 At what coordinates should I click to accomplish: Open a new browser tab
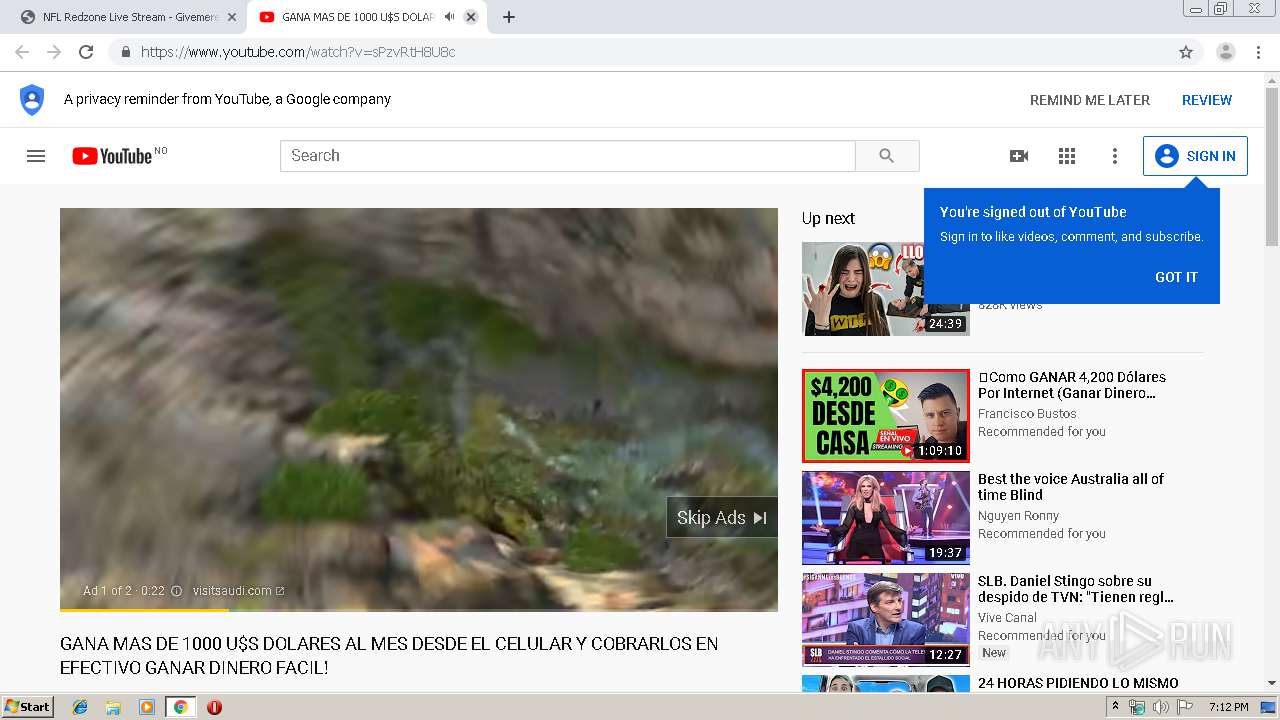coord(509,17)
